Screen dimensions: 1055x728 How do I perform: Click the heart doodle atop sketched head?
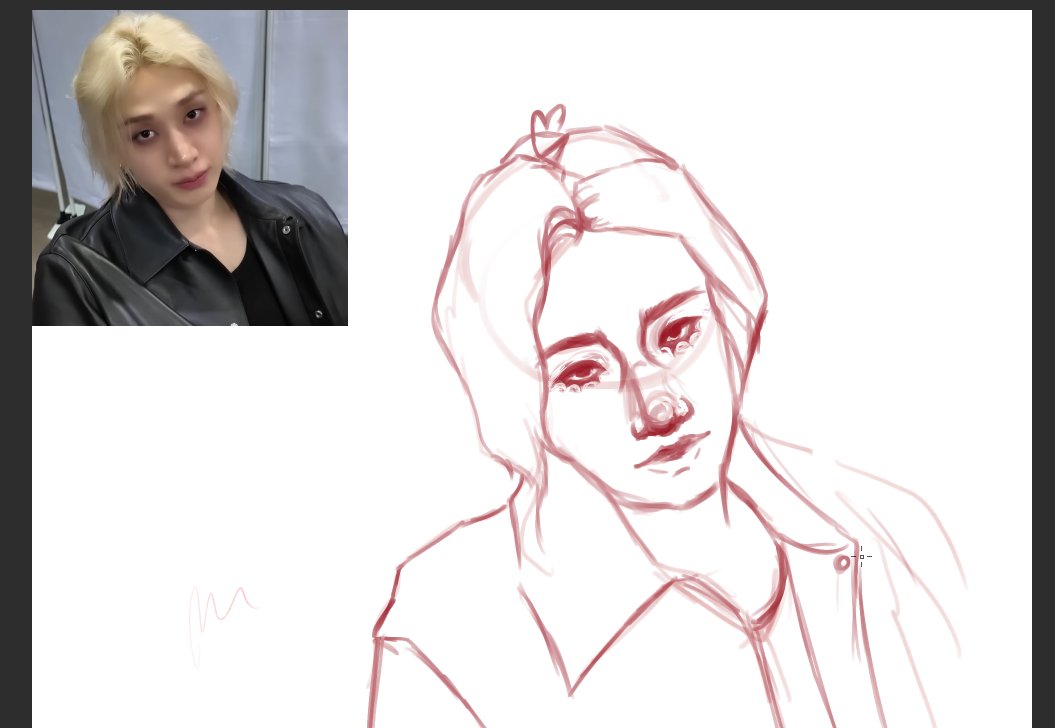click(x=549, y=133)
